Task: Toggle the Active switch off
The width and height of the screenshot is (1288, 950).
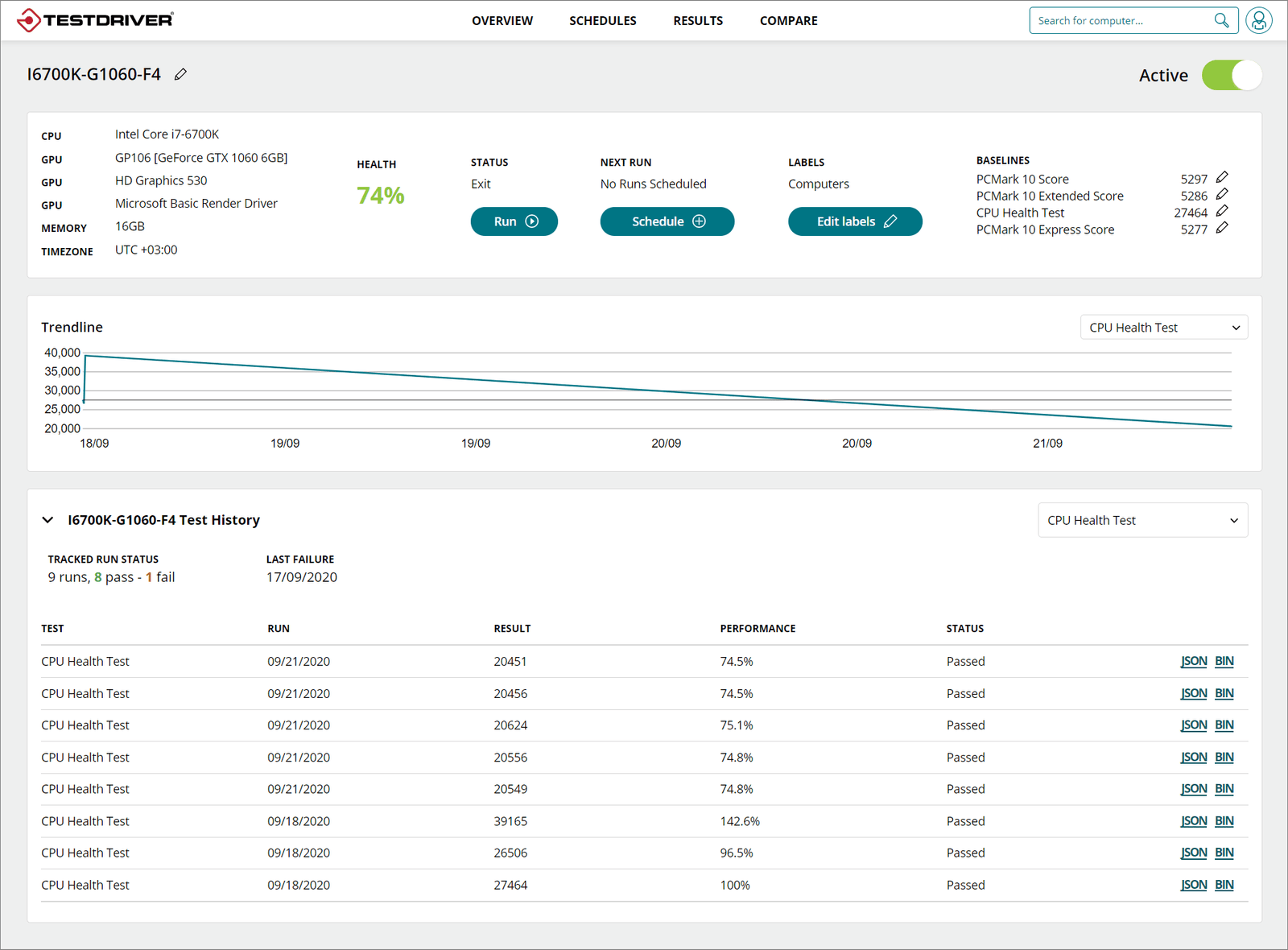Action: [x=1232, y=75]
